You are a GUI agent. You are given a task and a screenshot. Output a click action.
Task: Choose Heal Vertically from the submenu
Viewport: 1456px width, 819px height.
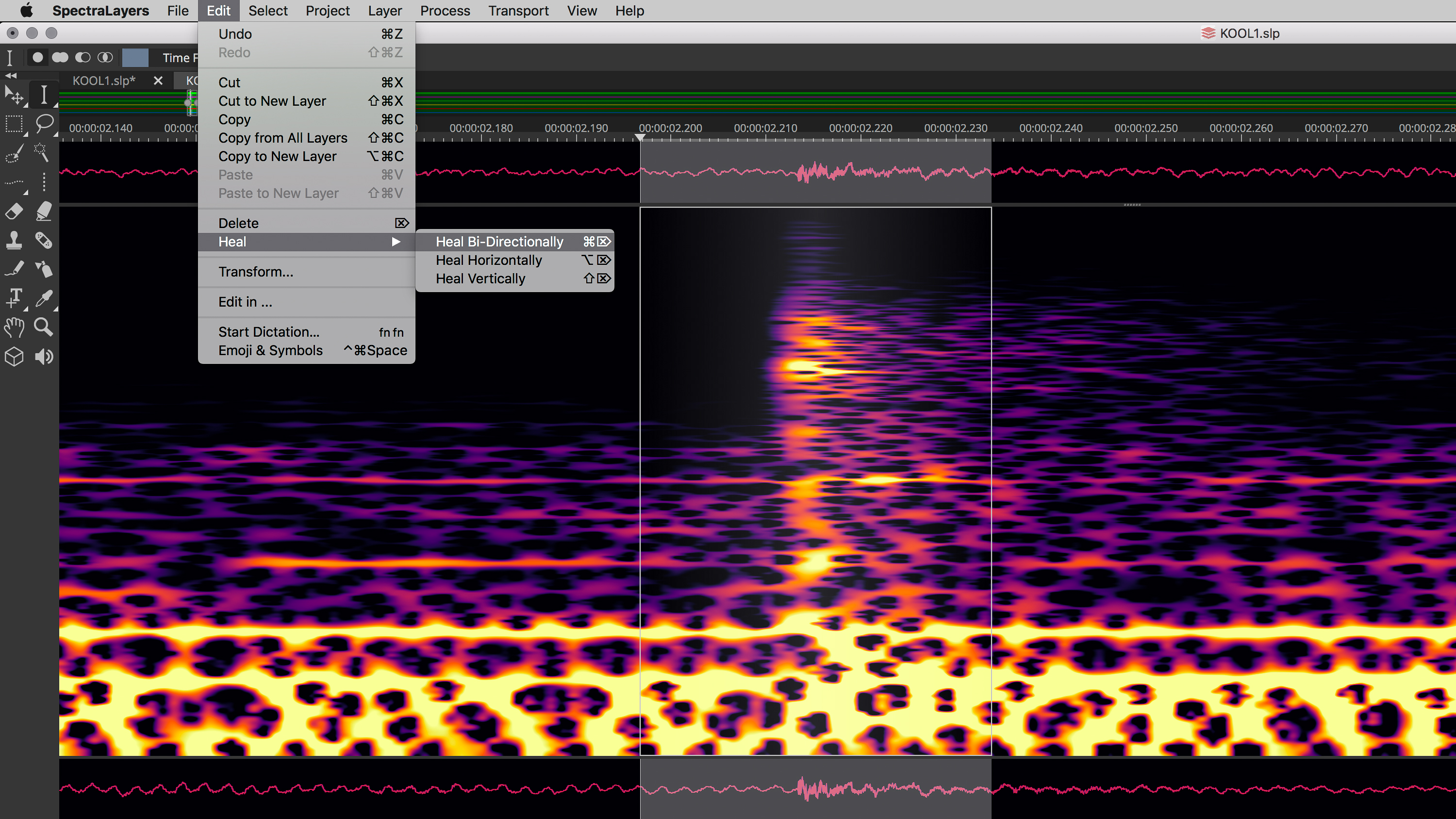tap(480, 278)
